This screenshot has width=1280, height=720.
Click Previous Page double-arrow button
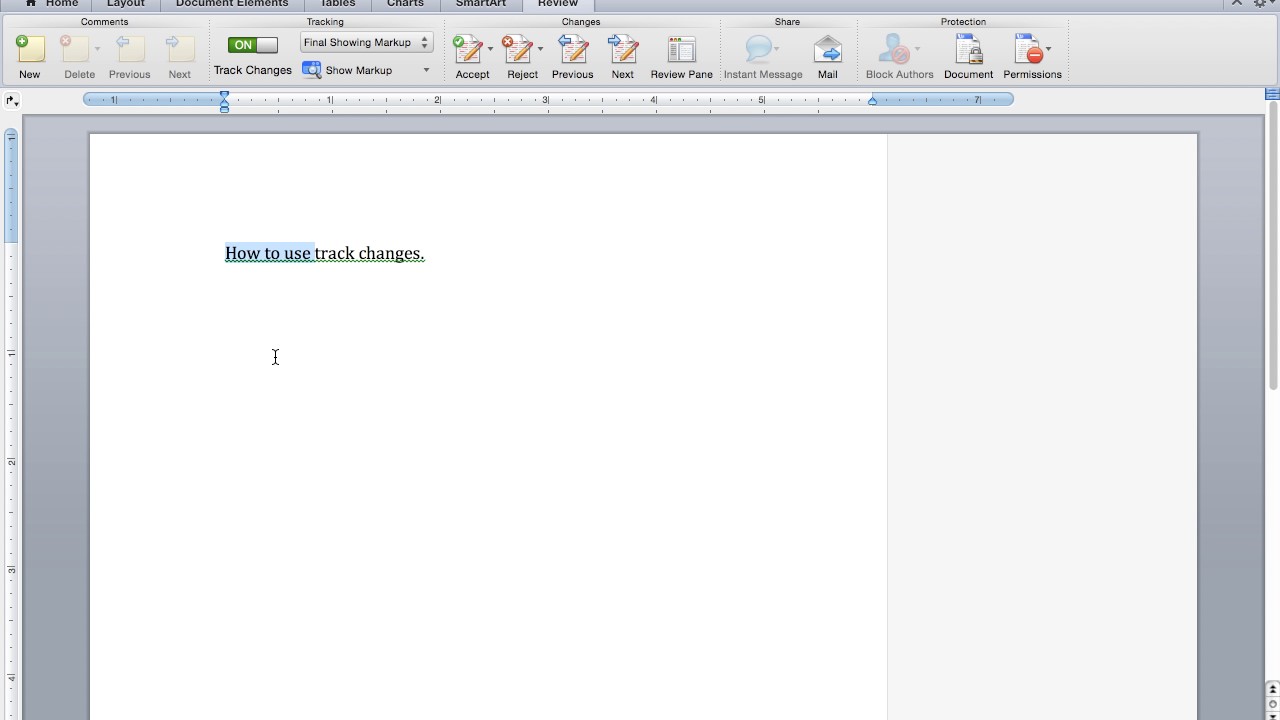coord(1273,690)
